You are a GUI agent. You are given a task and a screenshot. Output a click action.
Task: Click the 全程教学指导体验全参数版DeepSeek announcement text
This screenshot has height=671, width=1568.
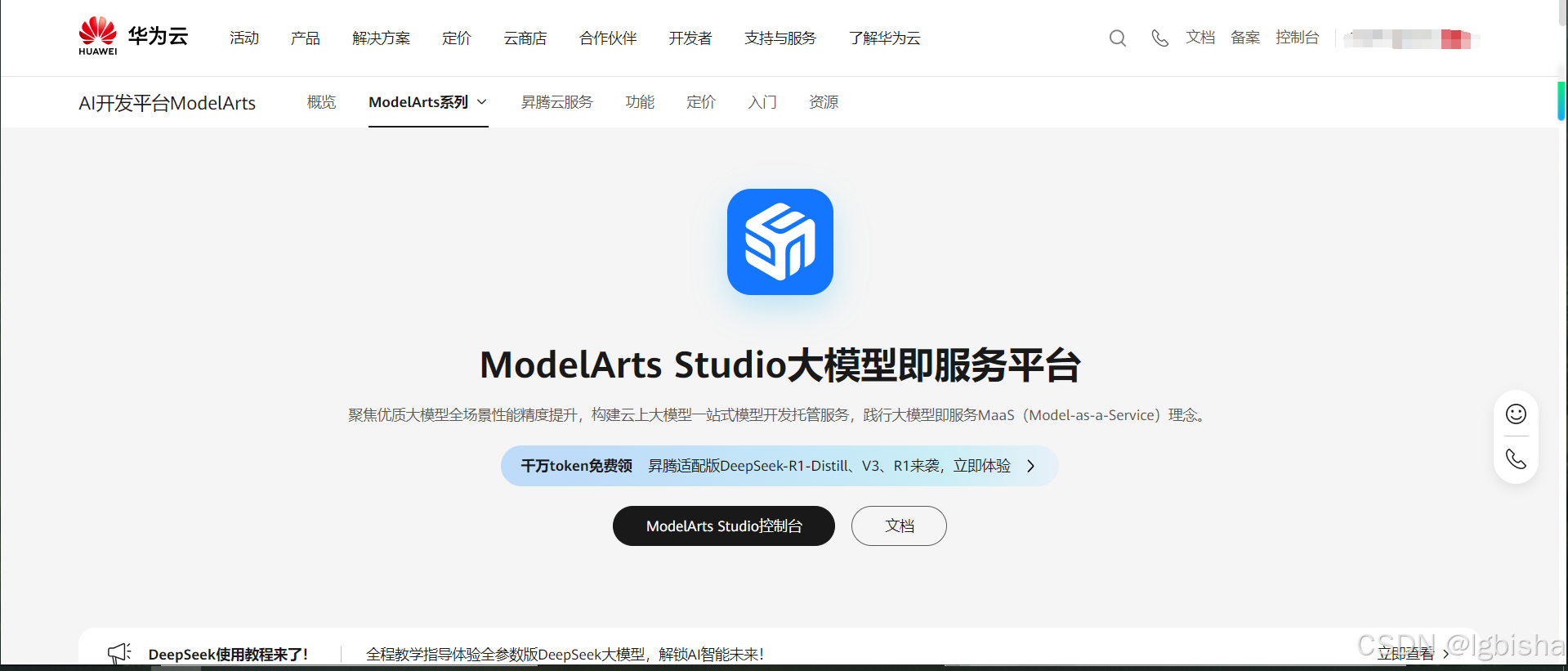pyautogui.click(x=565, y=654)
